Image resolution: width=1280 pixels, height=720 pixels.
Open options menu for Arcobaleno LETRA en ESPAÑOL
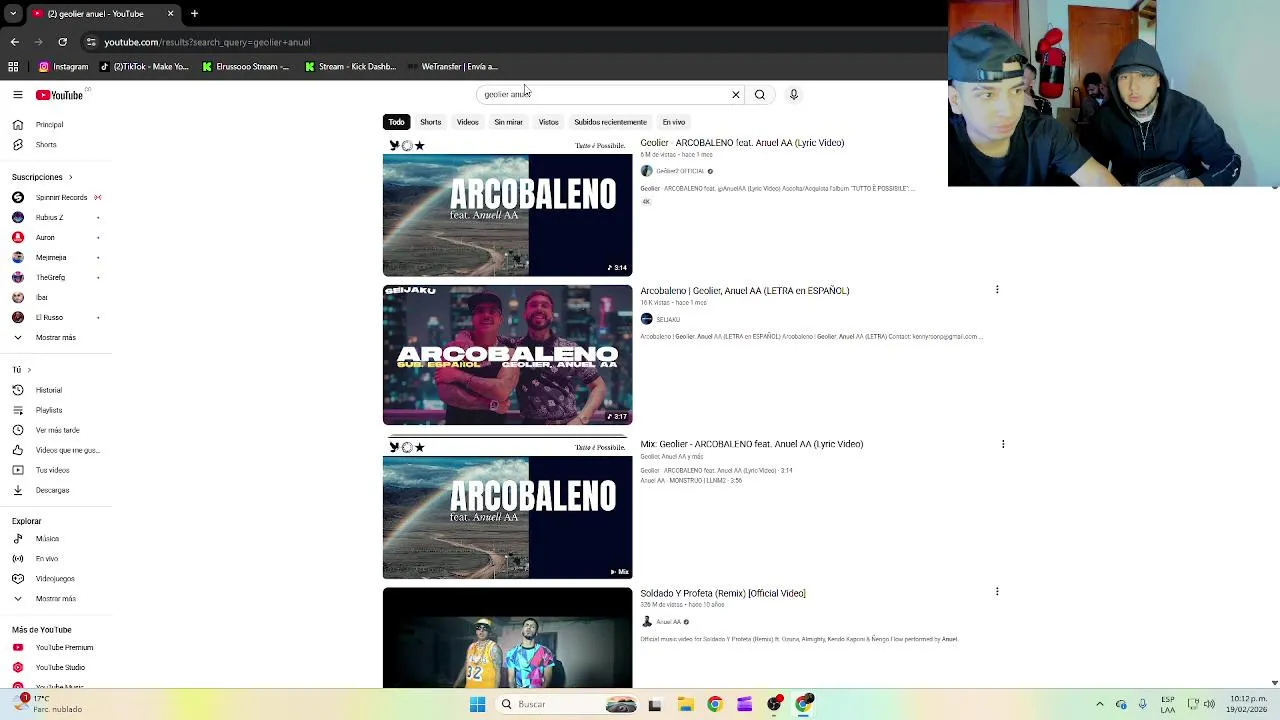pos(997,290)
